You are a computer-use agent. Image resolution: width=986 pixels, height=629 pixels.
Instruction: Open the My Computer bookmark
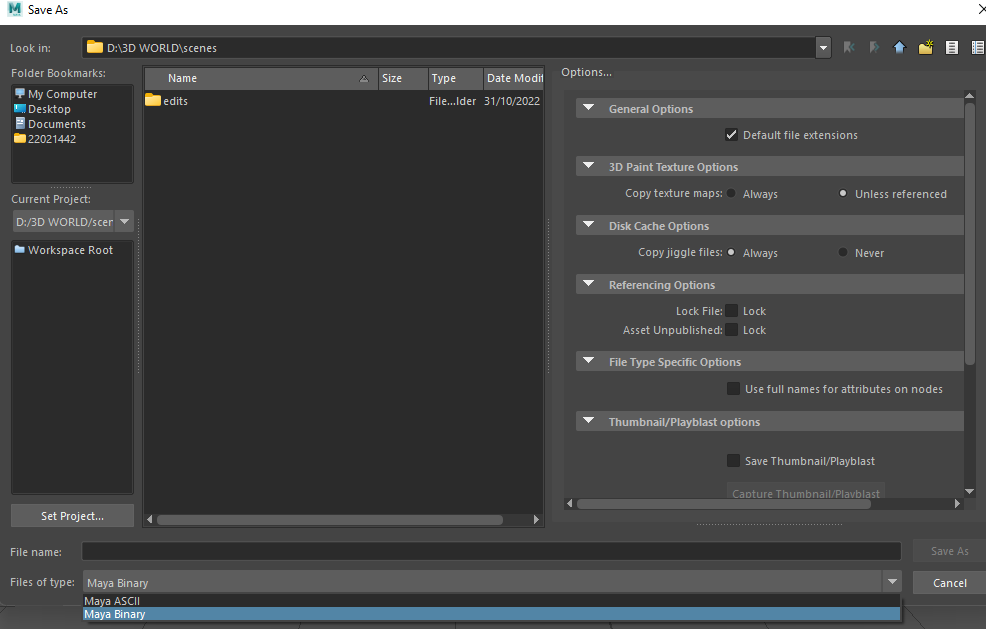coord(56,94)
